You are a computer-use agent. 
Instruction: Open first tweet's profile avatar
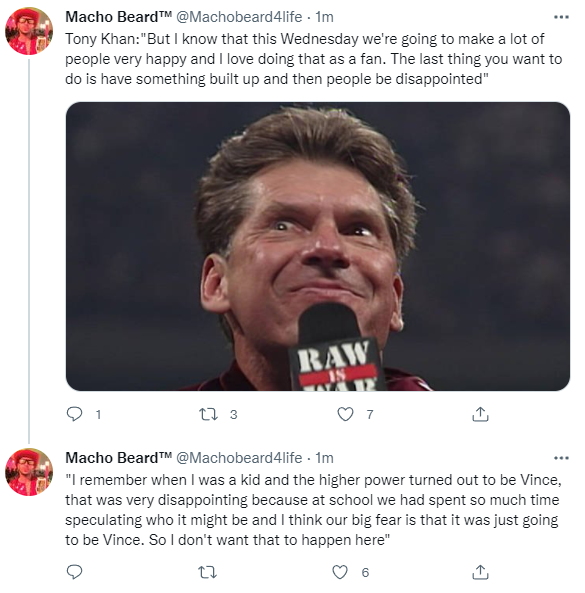29,31
